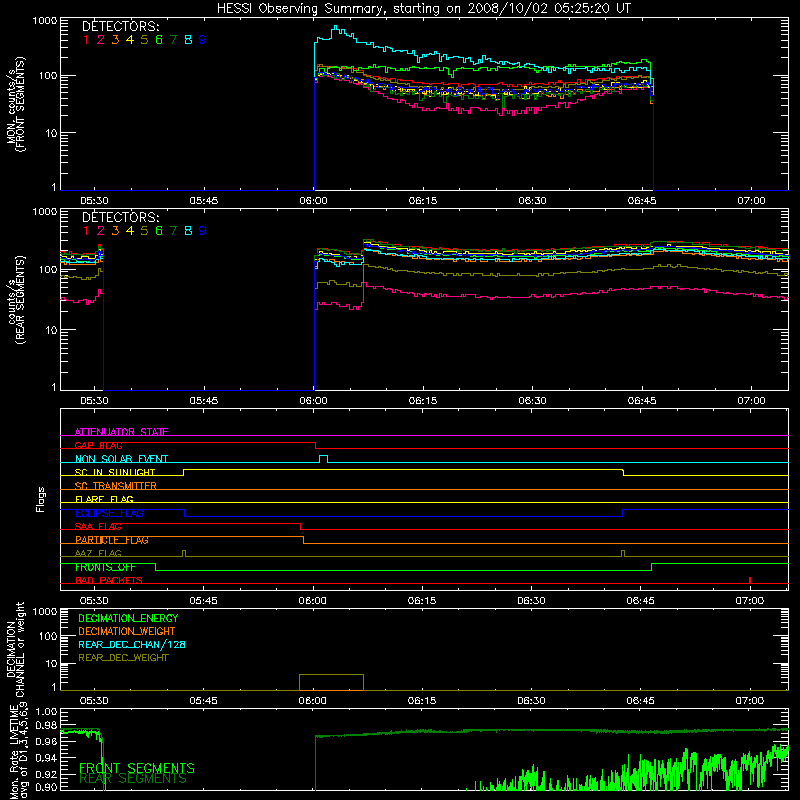Select the DECIMATION_WEIGHT legend entry
800x800 pixels.
click(127, 632)
